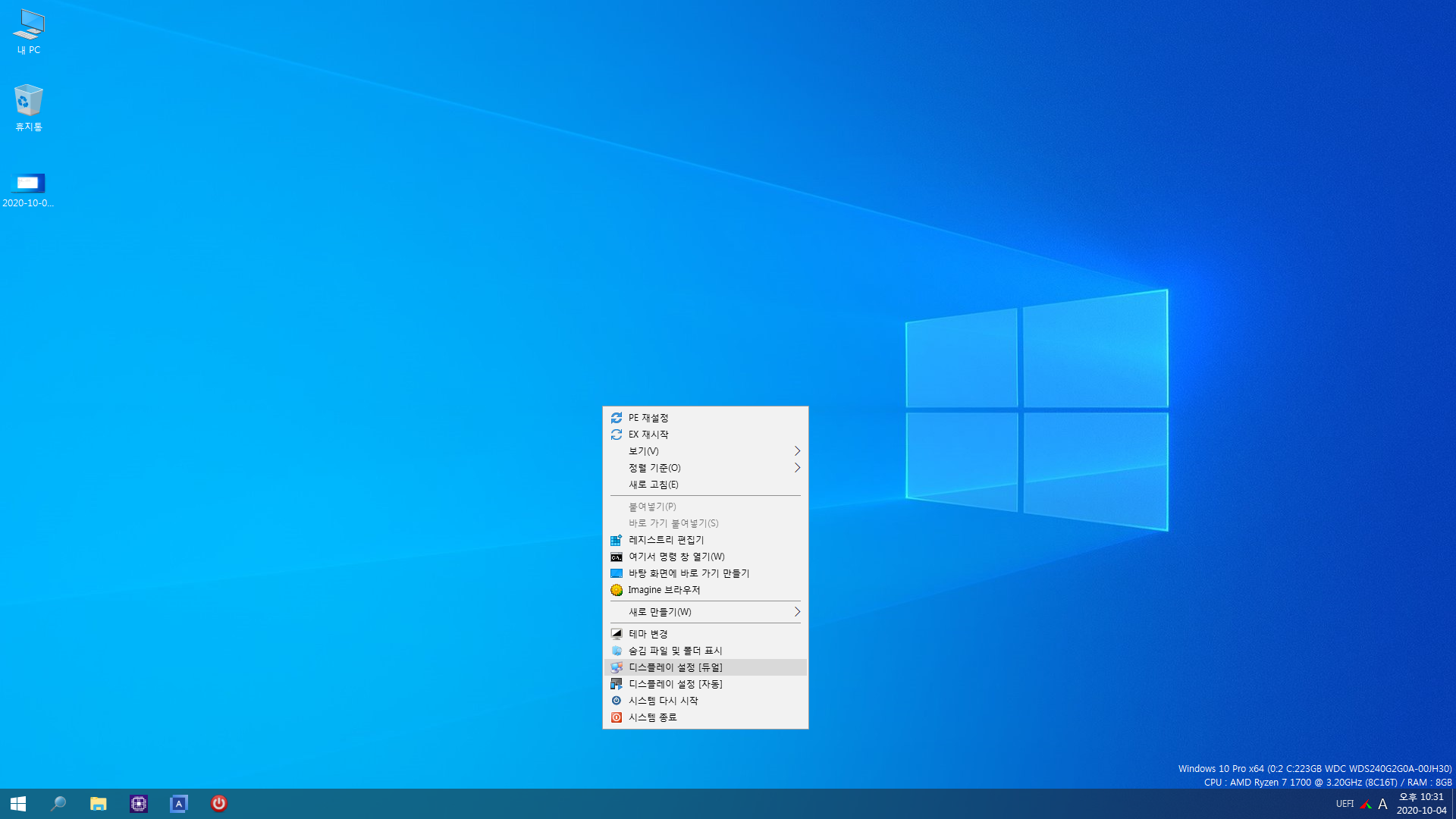Open taskbar search magnifier
The height and width of the screenshot is (819, 1456).
58,804
